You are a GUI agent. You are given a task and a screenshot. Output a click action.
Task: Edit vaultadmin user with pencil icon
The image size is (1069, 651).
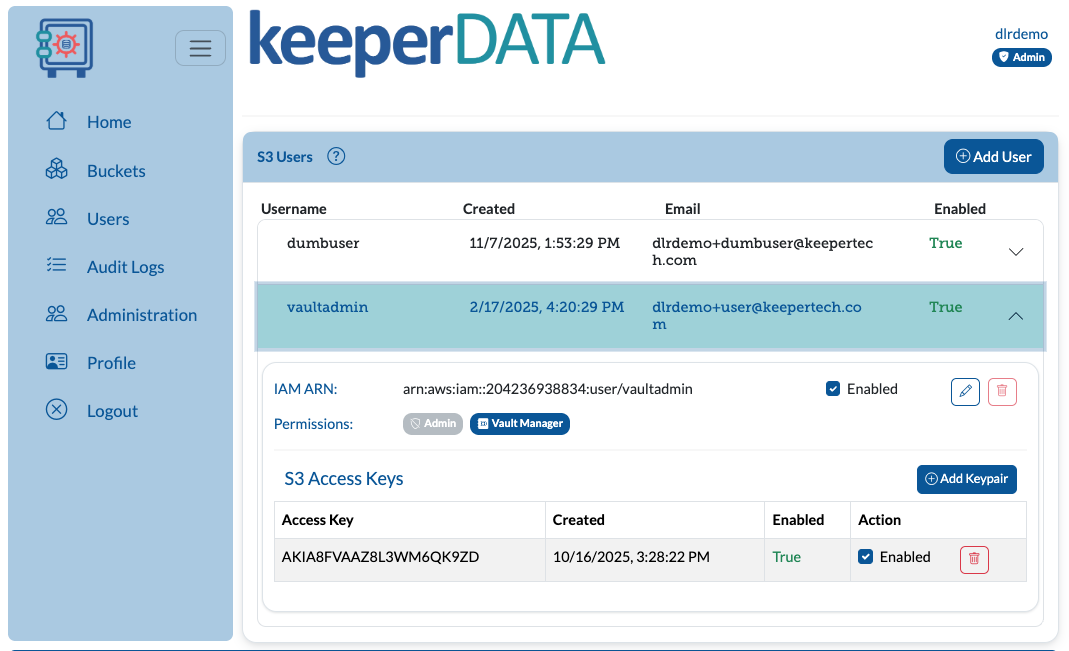(x=965, y=391)
